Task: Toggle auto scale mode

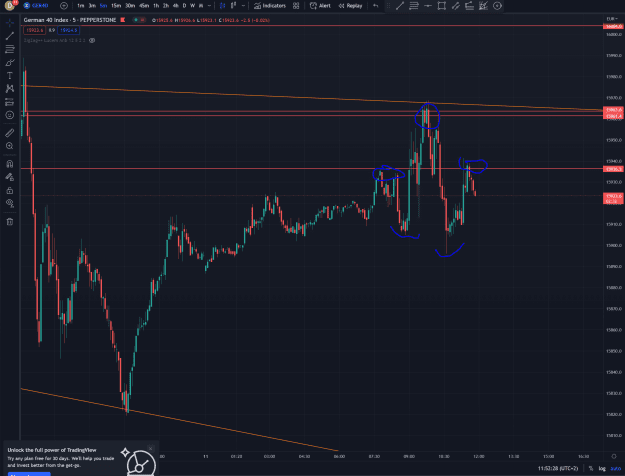Action: (x=616, y=468)
